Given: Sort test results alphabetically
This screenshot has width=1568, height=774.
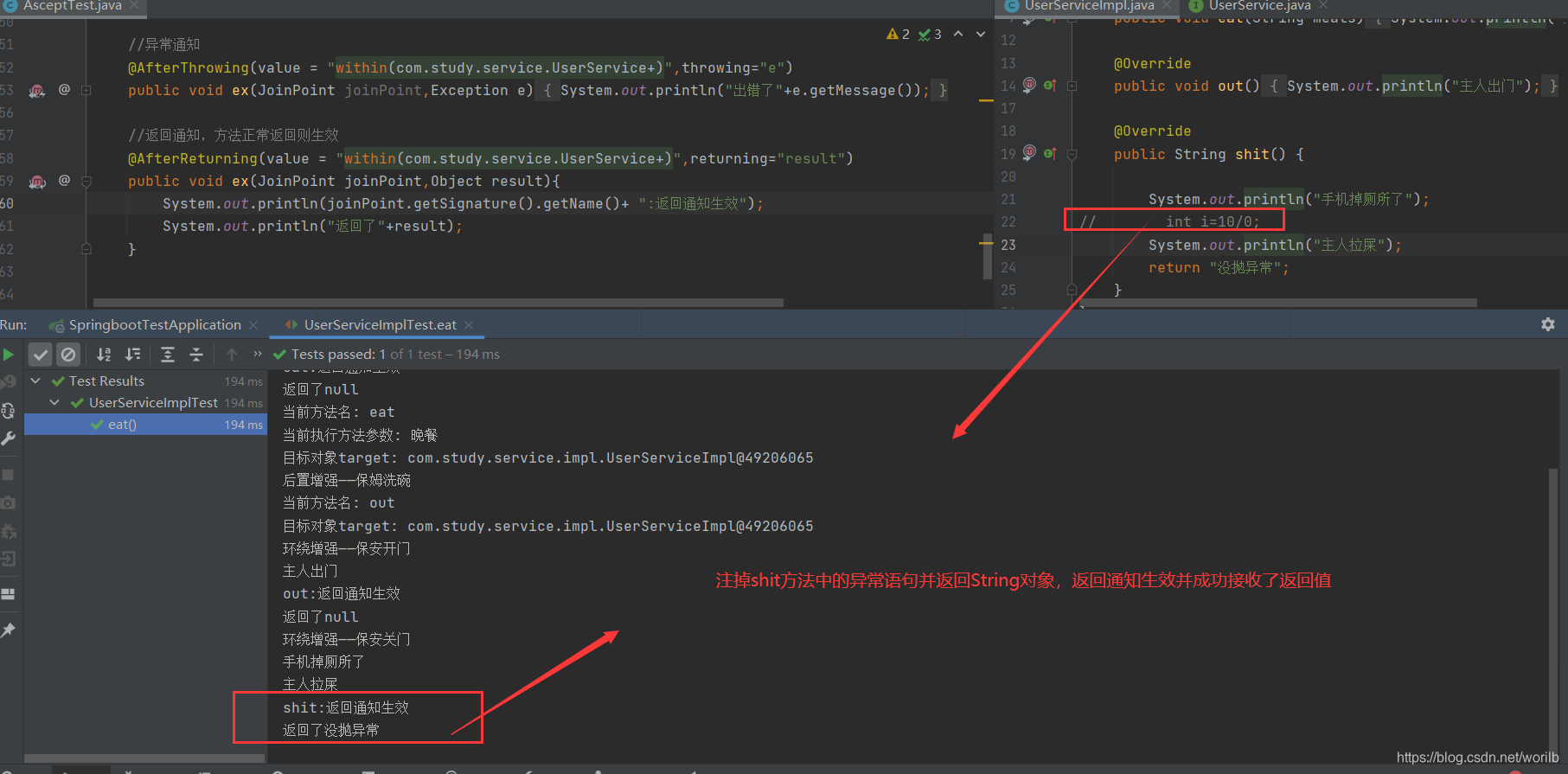Looking at the screenshot, I should tap(104, 355).
